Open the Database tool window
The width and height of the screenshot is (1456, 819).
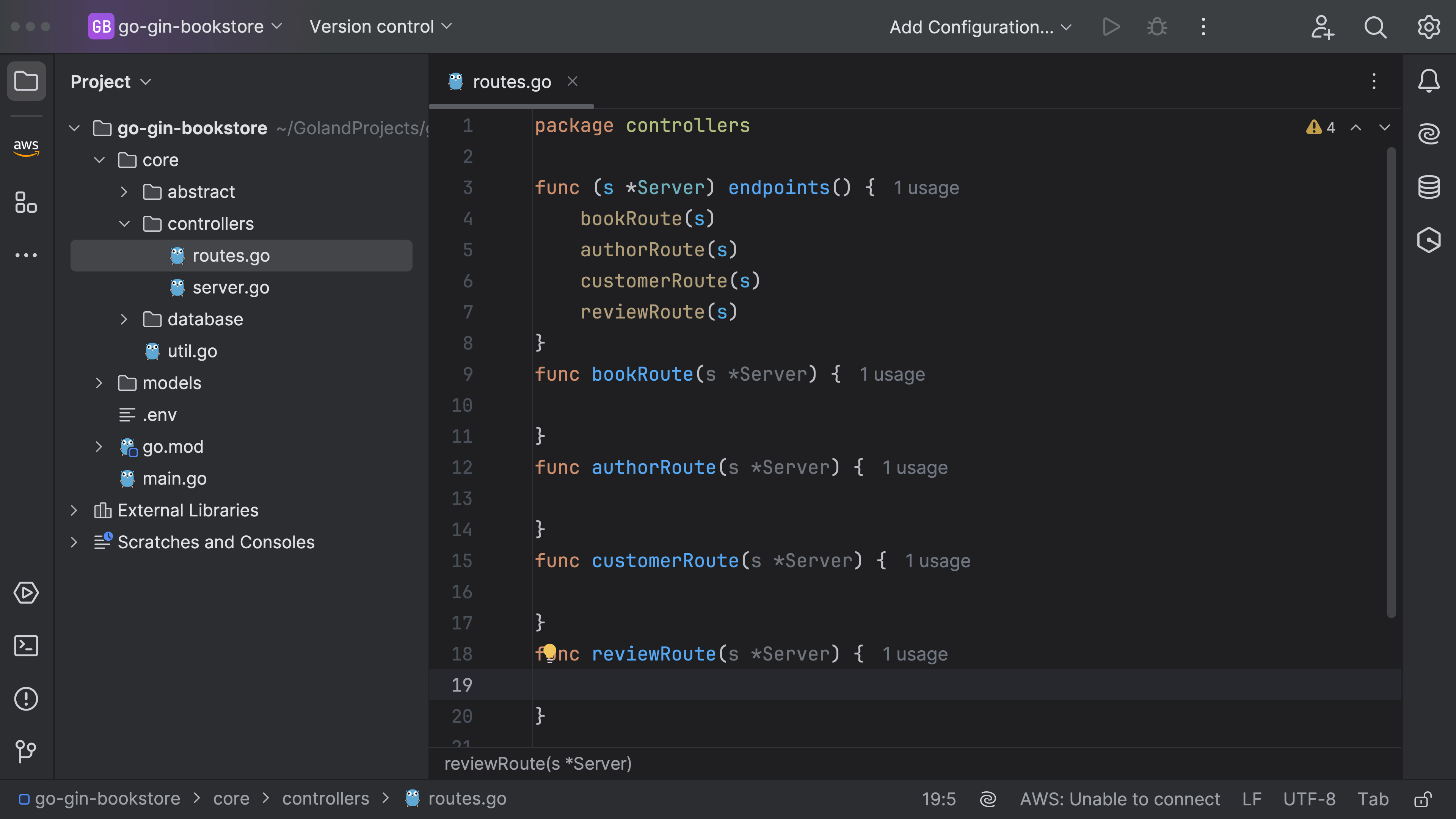(1428, 187)
